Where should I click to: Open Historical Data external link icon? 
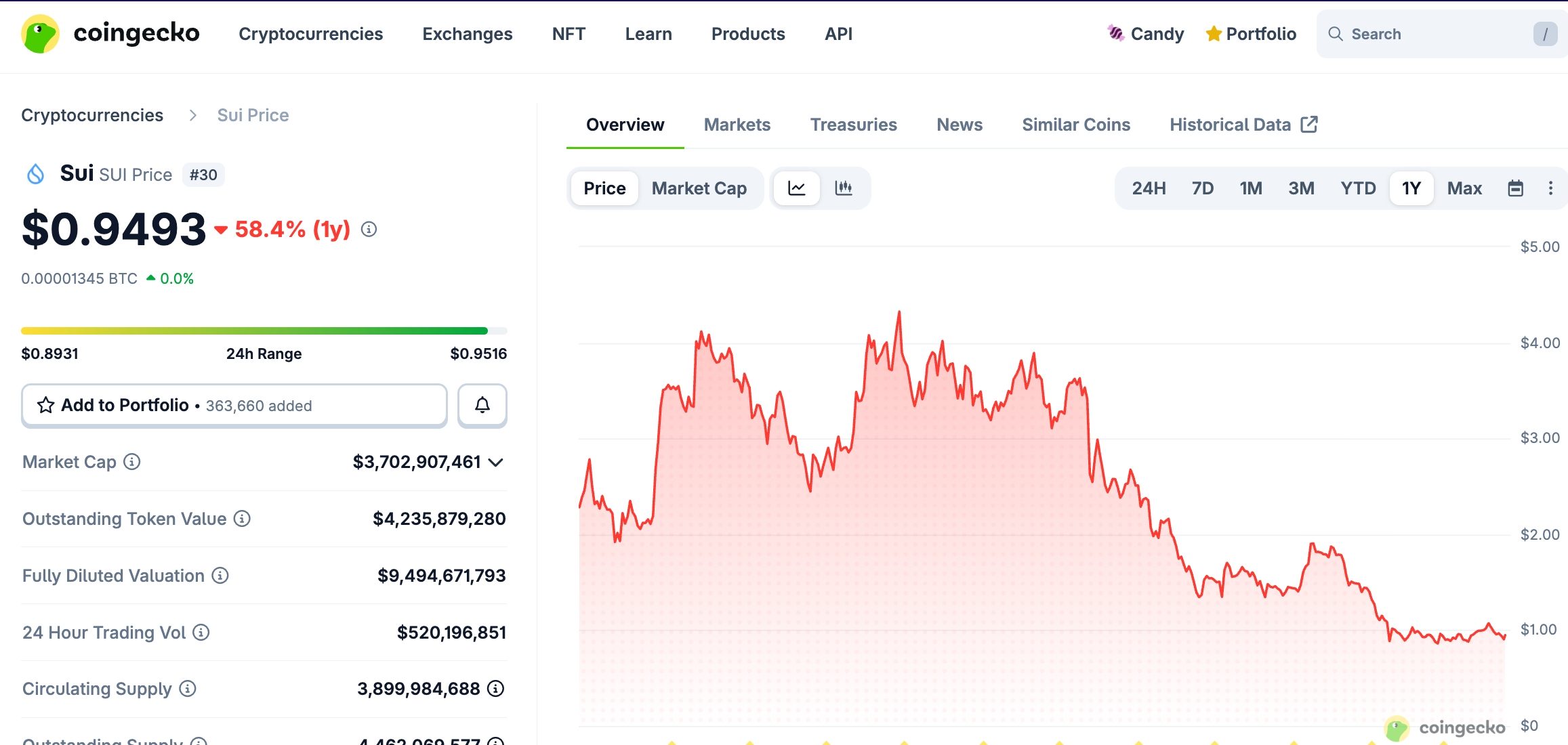pos(1309,125)
